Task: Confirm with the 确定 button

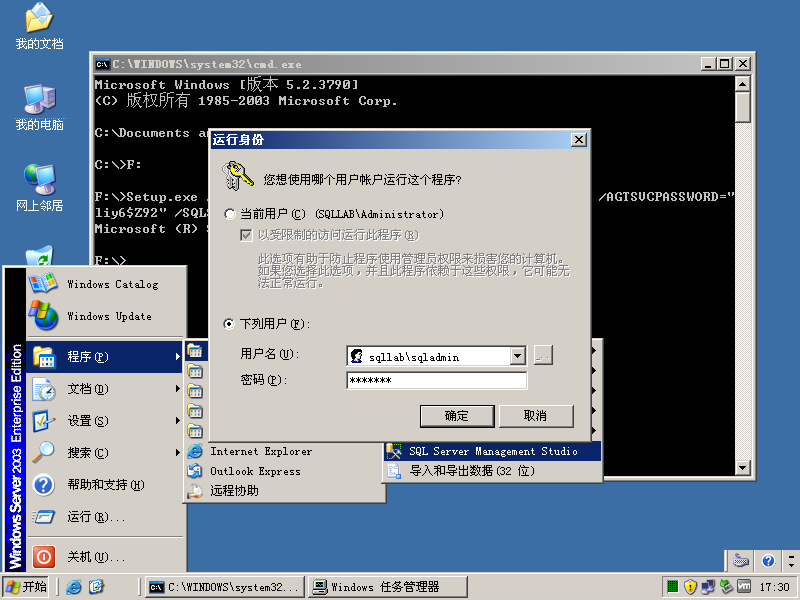Action: pos(457,416)
